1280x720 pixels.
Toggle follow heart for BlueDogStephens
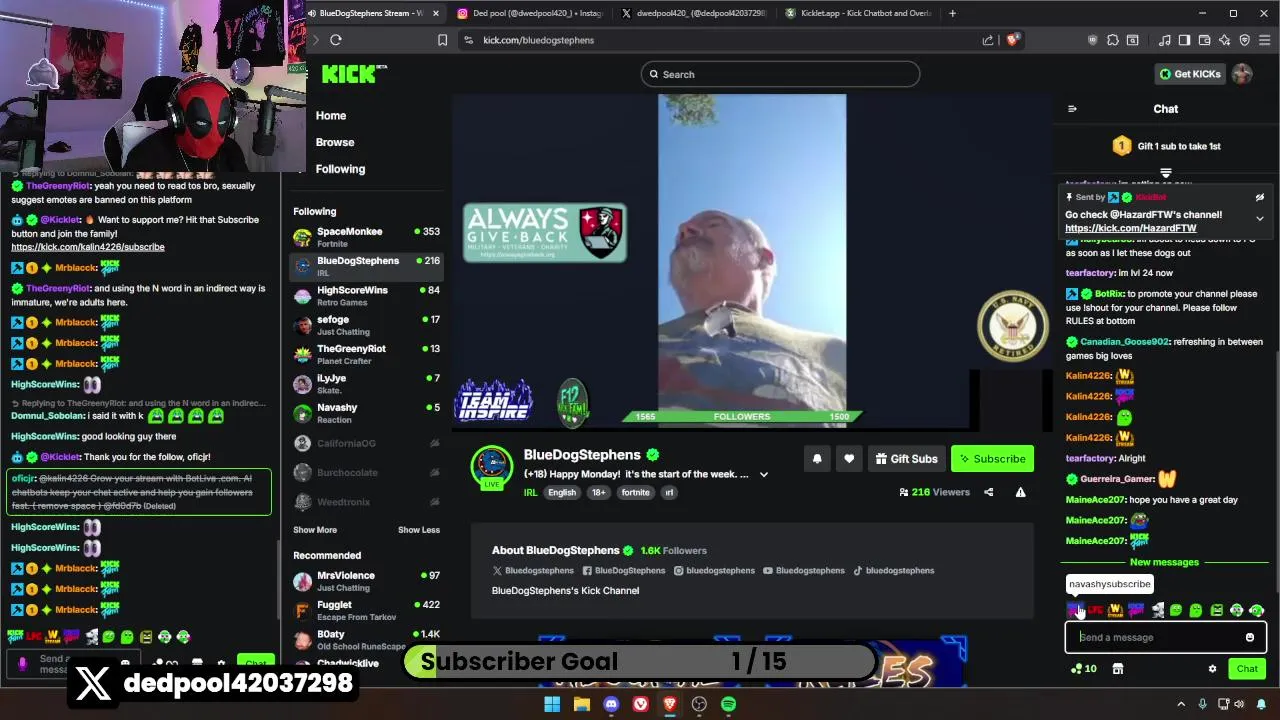(x=848, y=459)
